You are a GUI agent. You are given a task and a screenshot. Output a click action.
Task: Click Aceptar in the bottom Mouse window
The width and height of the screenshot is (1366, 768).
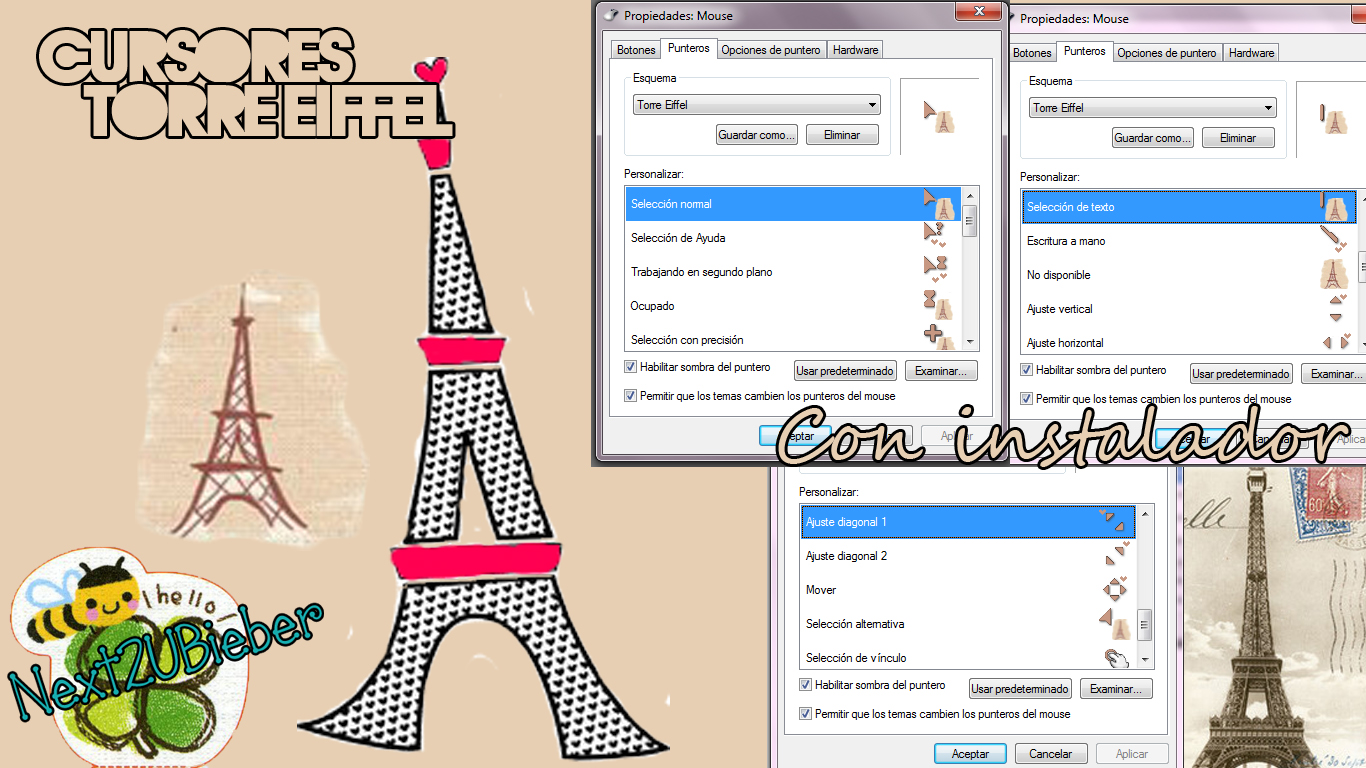point(970,754)
